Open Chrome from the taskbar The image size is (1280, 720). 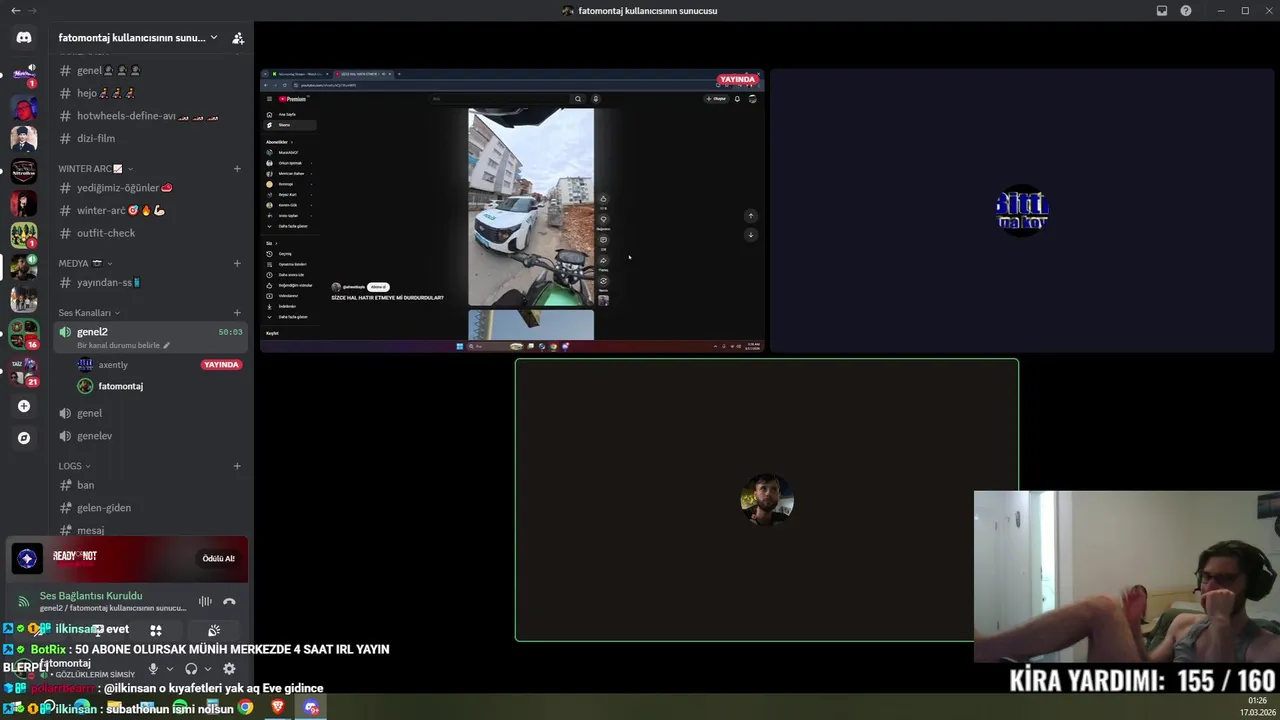(x=246, y=708)
